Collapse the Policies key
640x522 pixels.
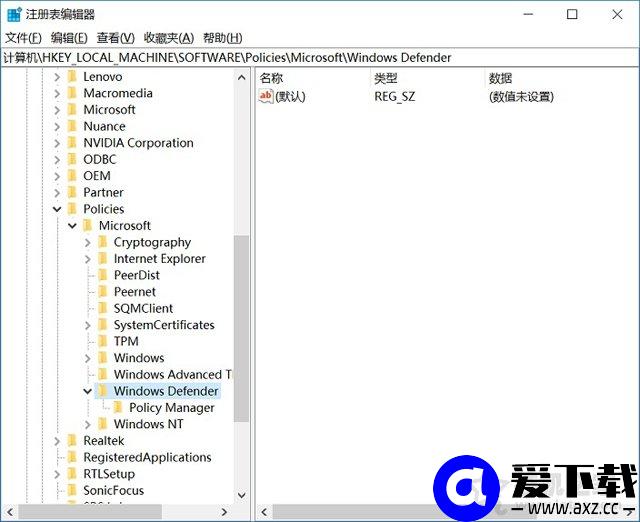click(57, 209)
